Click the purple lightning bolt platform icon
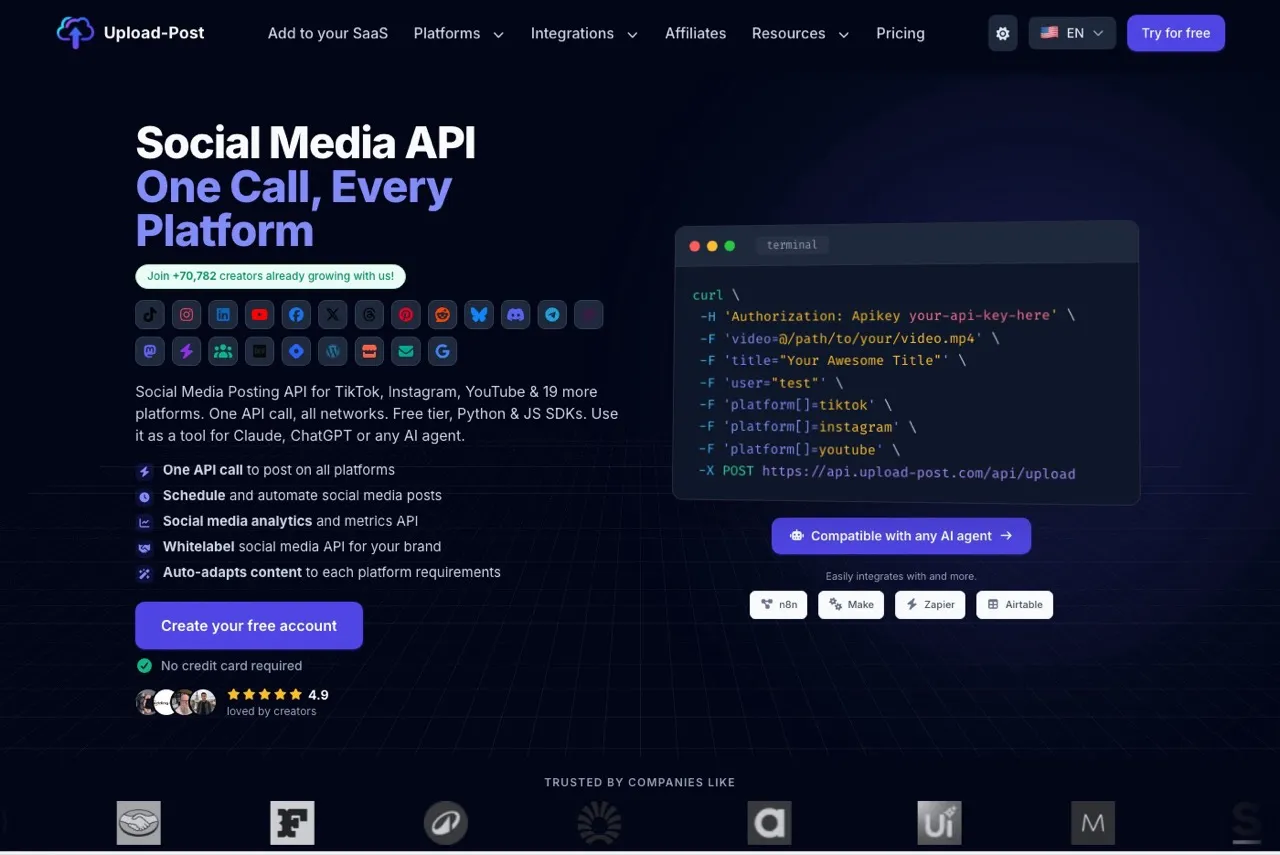The height and width of the screenshot is (855, 1280). click(x=186, y=351)
